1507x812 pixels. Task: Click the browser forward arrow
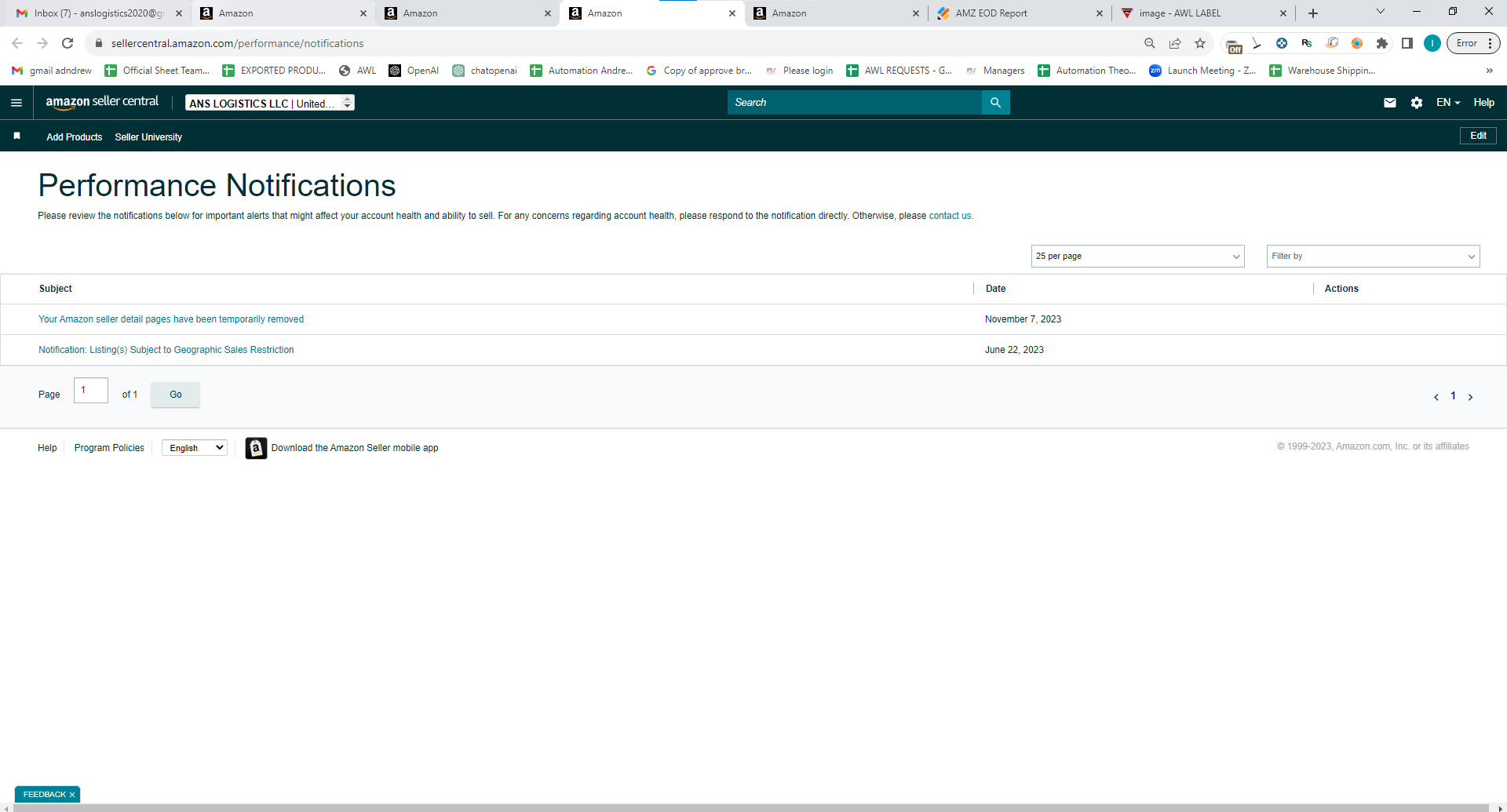pyautogui.click(x=42, y=43)
